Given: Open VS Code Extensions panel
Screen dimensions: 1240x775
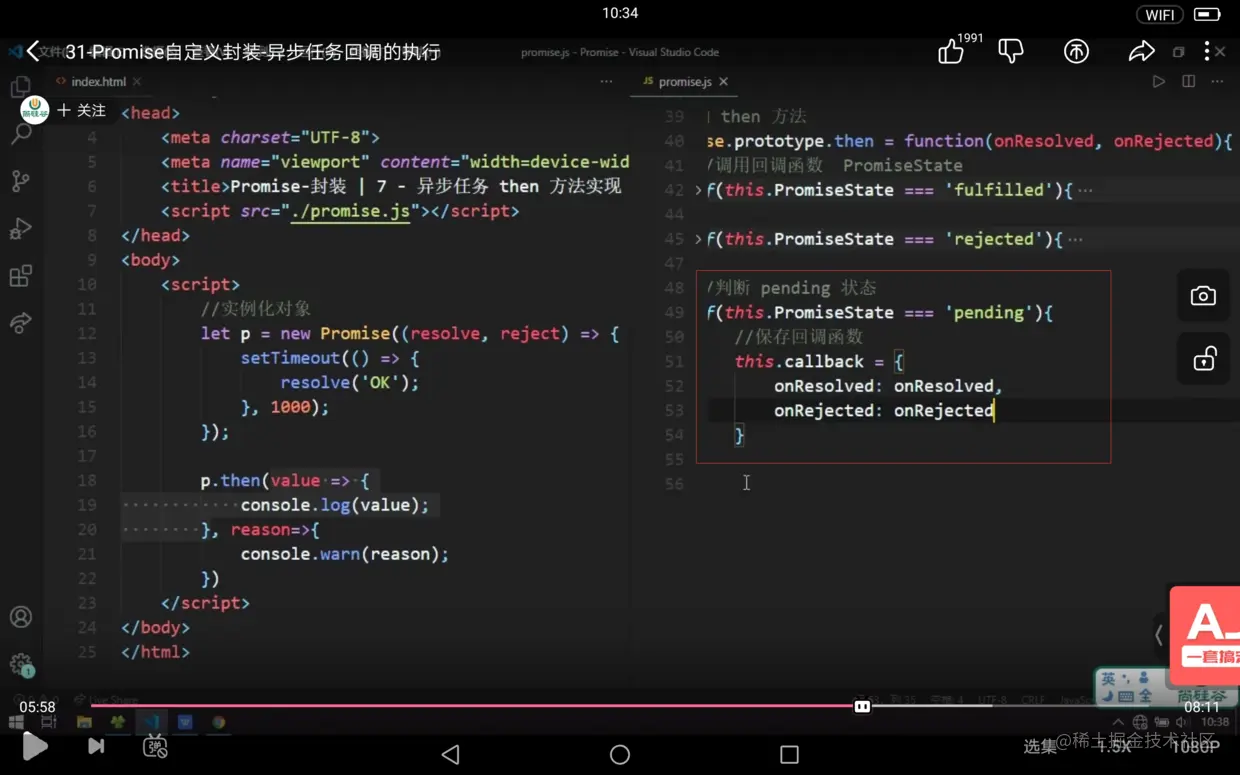Looking at the screenshot, I should [20, 275].
